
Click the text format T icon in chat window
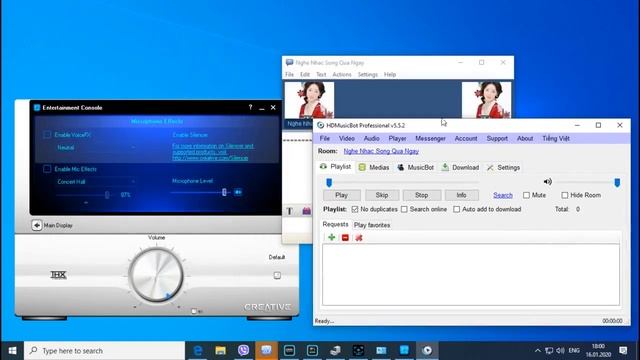pos(289,211)
